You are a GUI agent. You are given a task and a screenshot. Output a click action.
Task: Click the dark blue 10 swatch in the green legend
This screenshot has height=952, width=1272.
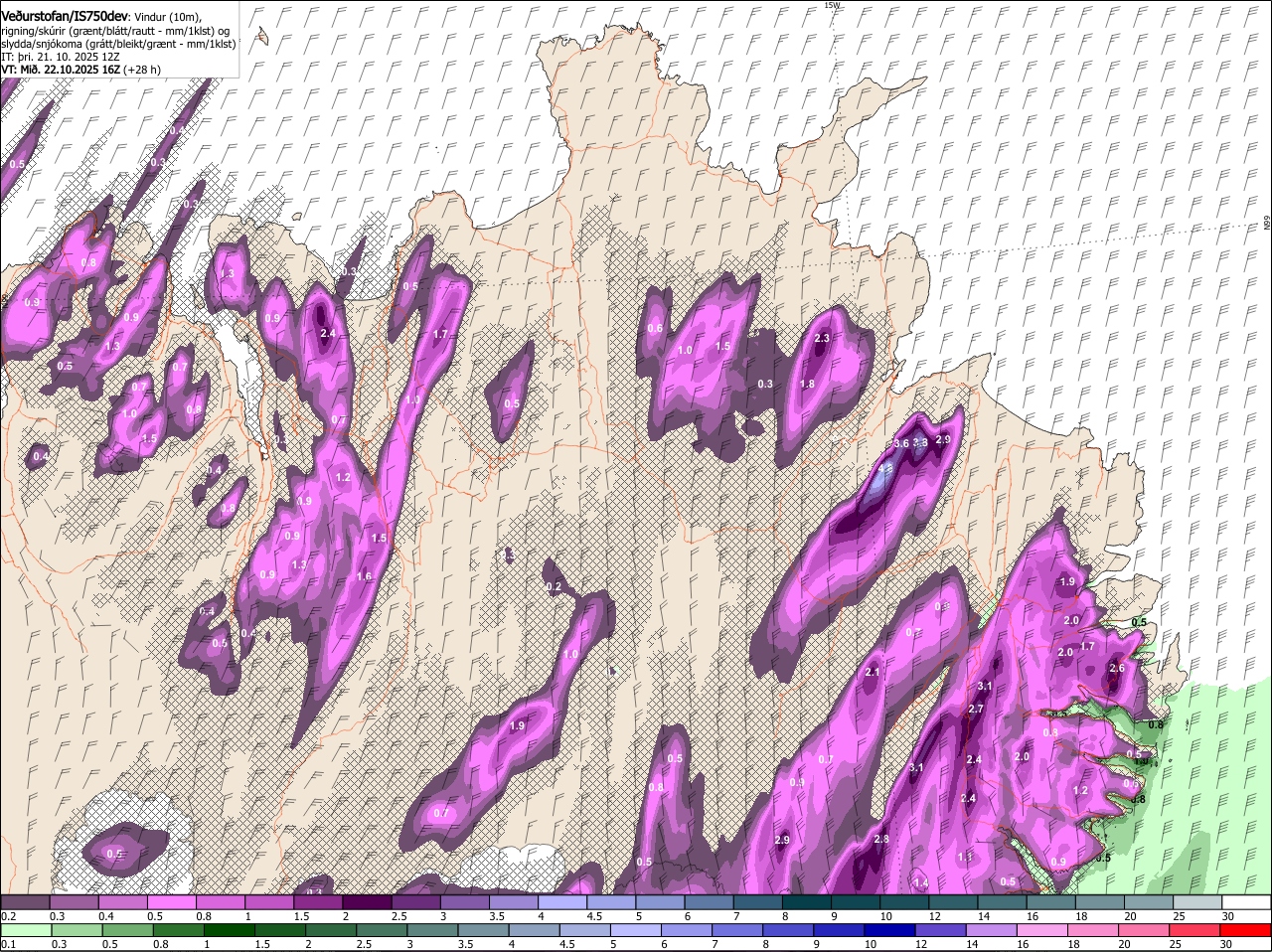click(891, 930)
